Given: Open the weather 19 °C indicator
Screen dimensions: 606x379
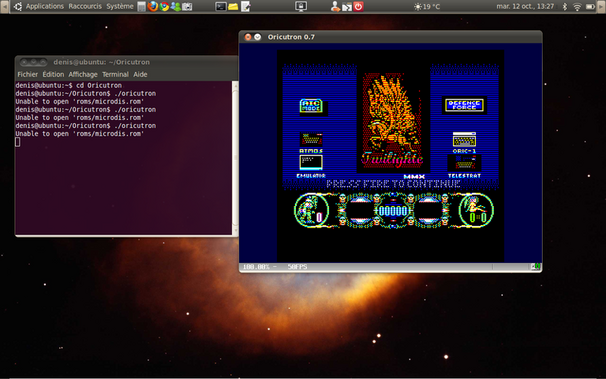Looking at the screenshot, I should [427, 7].
